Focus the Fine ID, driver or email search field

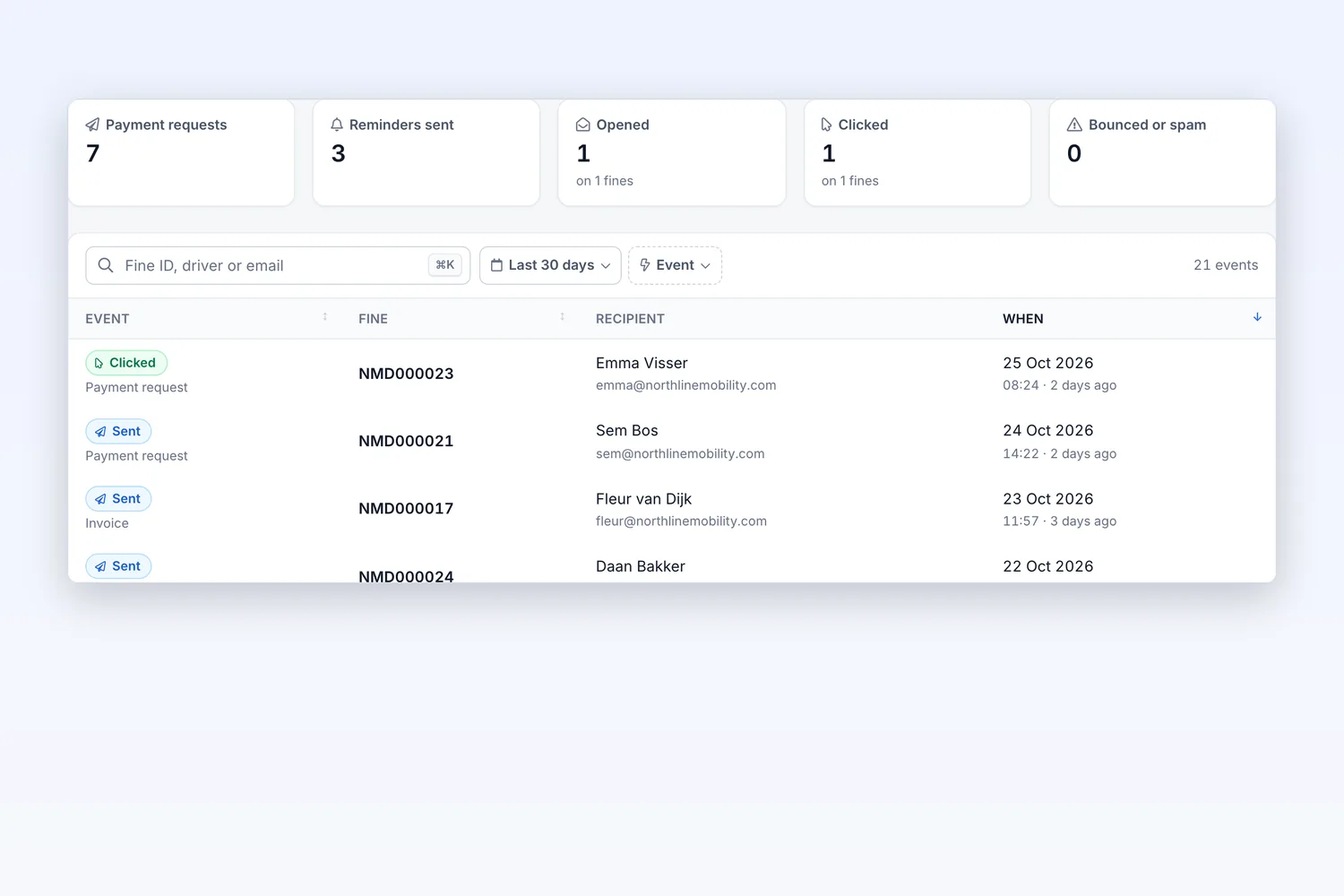pos(278,265)
